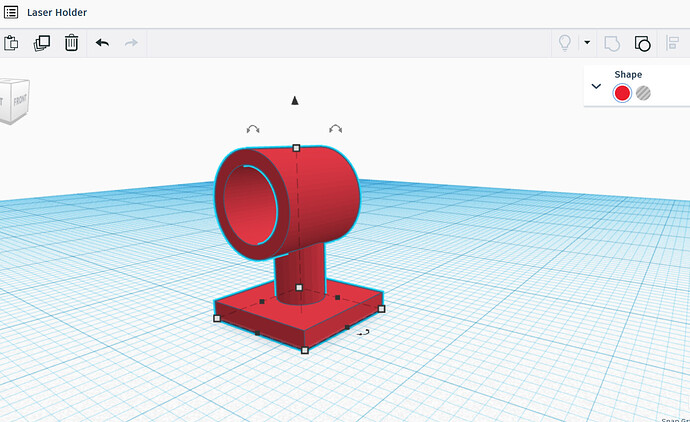Click the white handle at the base's front corner
This screenshot has width=690, height=422.
click(305, 350)
